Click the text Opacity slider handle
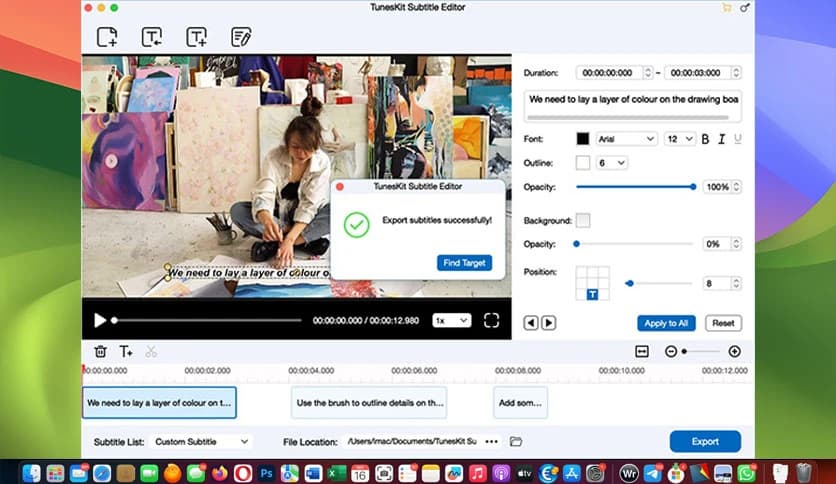The height and width of the screenshot is (484, 836). coord(693,187)
